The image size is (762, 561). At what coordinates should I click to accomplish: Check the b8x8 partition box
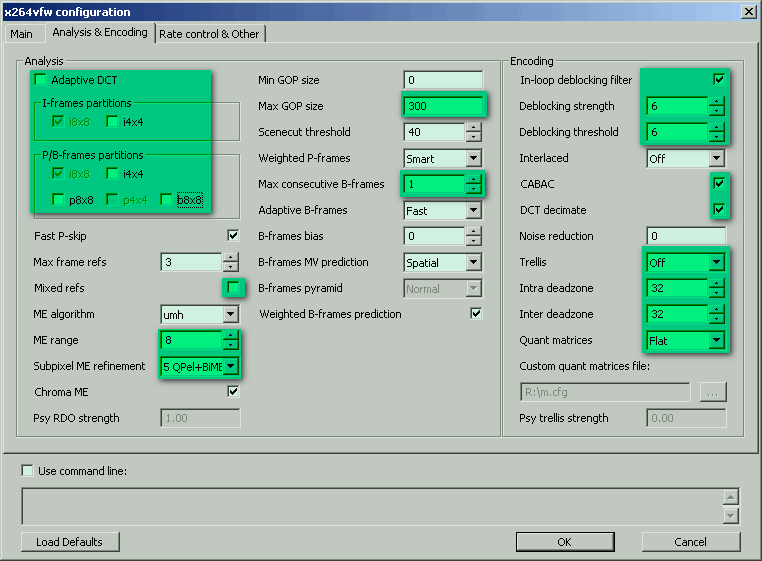pos(166,199)
